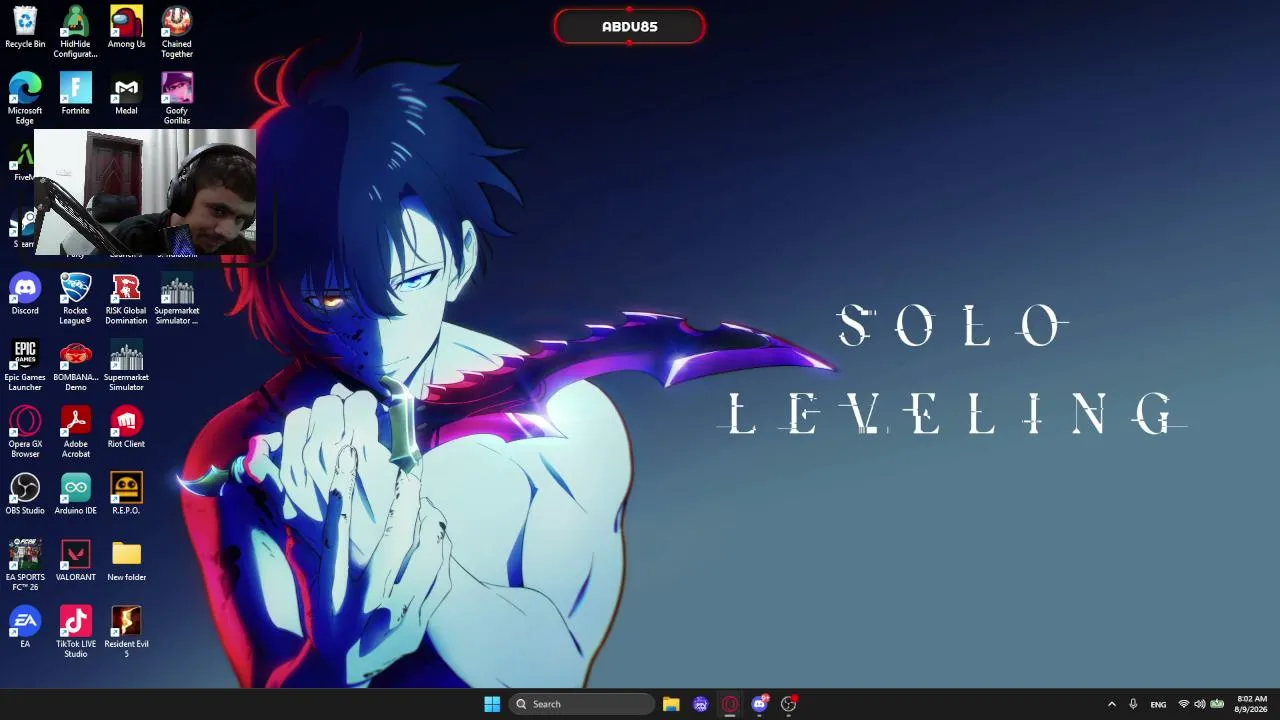Click the ABDU85 name badge
This screenshot has width=1280, height=720.
pos(630,27)
